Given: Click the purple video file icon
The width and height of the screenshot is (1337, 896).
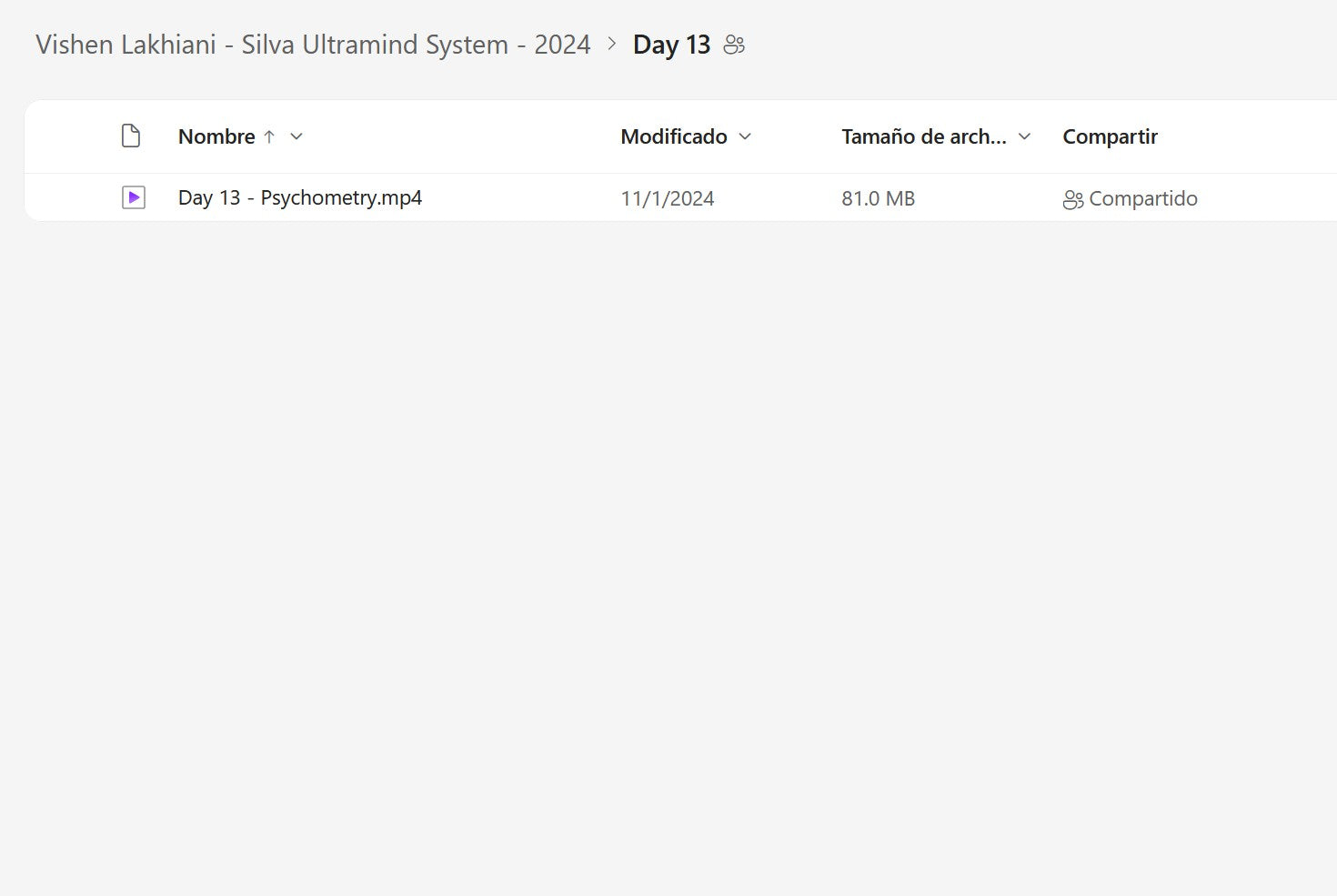Looking at the screenshot, I should click(x=134, y=197).
